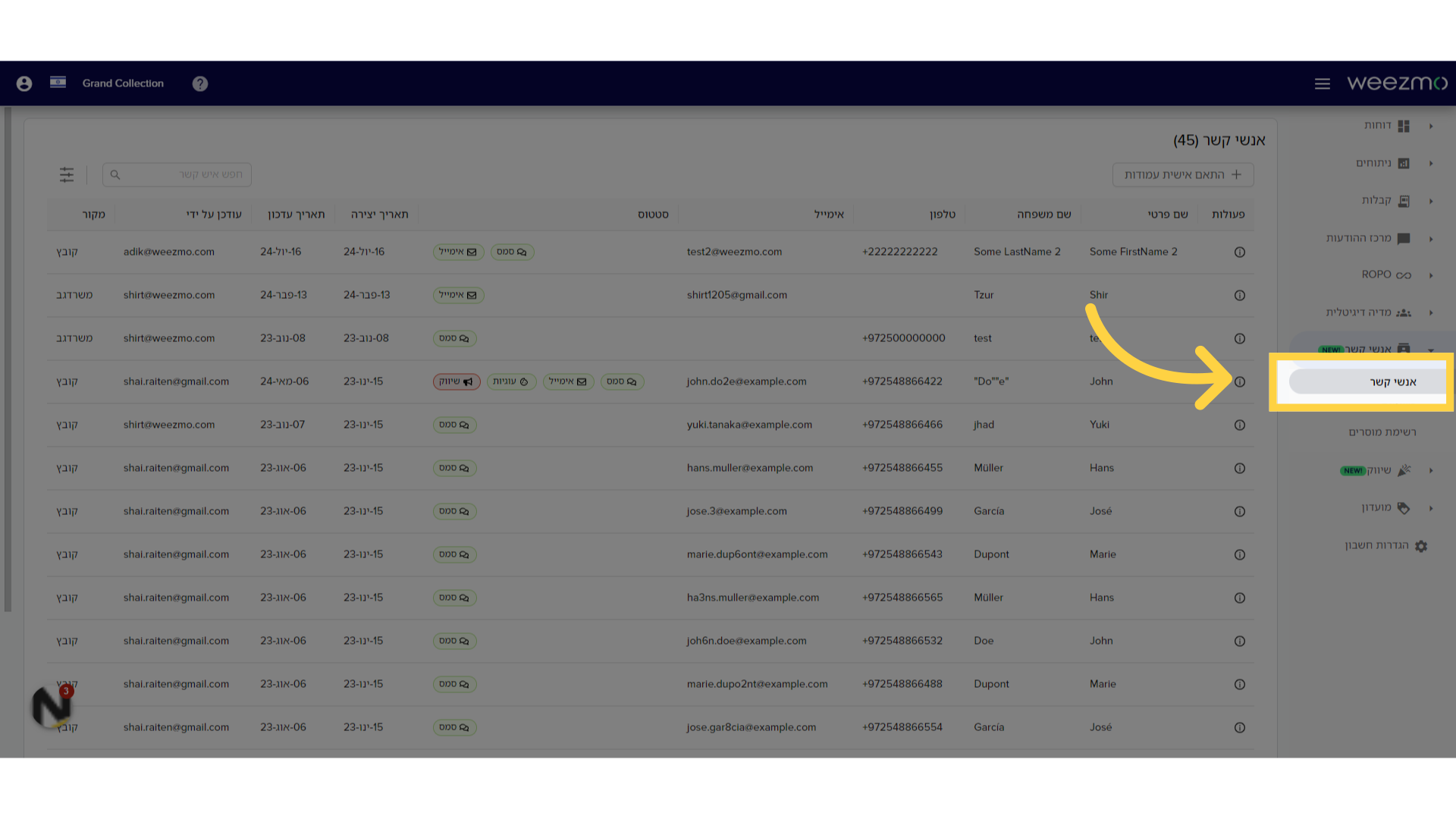The width and height of the screenshot is (1456, 819).
Task: Click the ניתוחים analytics icon in sidebar
Action: pos(1404,163)
